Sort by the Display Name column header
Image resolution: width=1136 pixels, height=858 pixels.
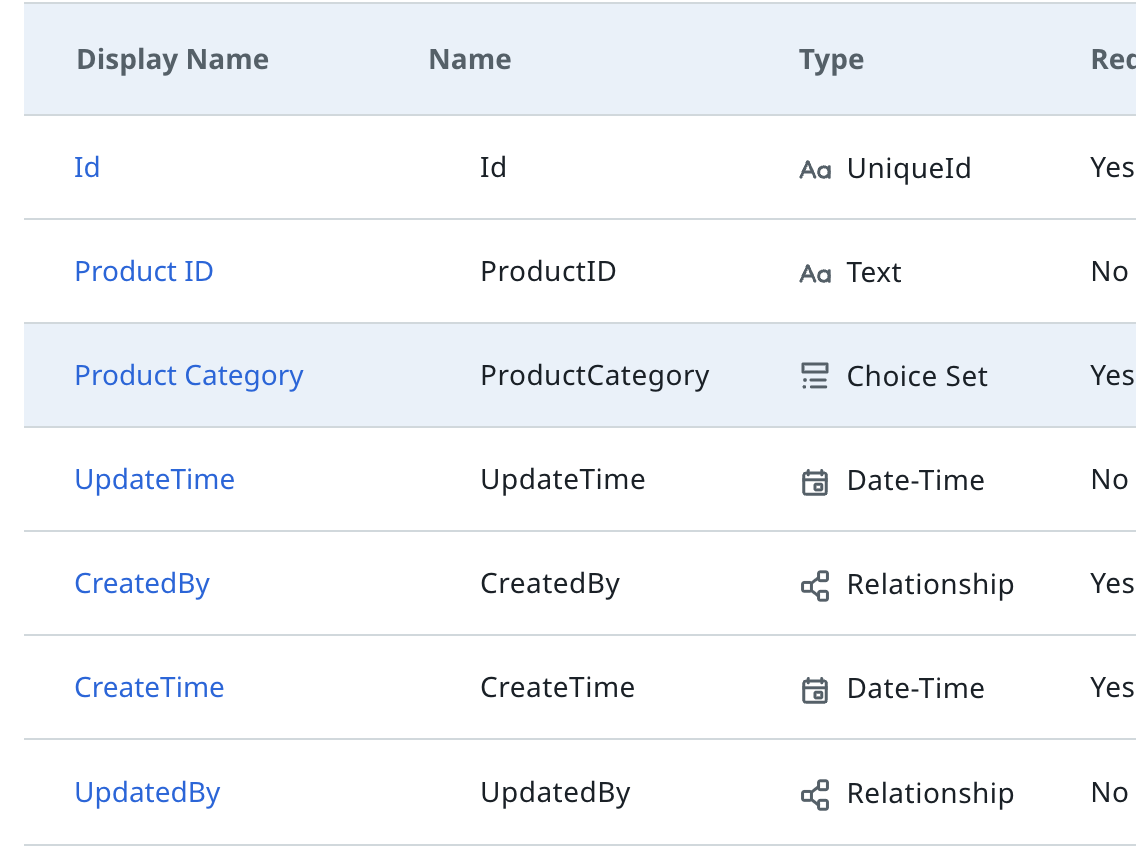[x=172, y=59]
